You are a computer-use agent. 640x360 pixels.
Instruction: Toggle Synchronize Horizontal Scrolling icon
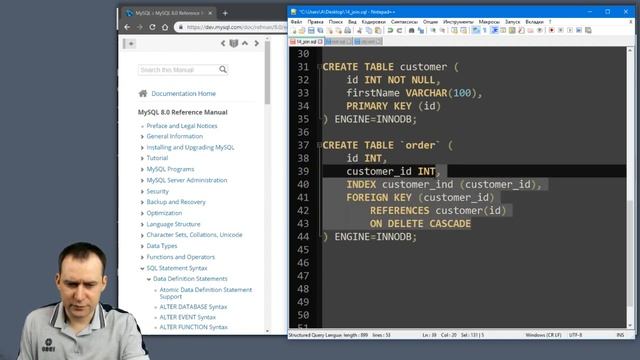pos(463,30)
